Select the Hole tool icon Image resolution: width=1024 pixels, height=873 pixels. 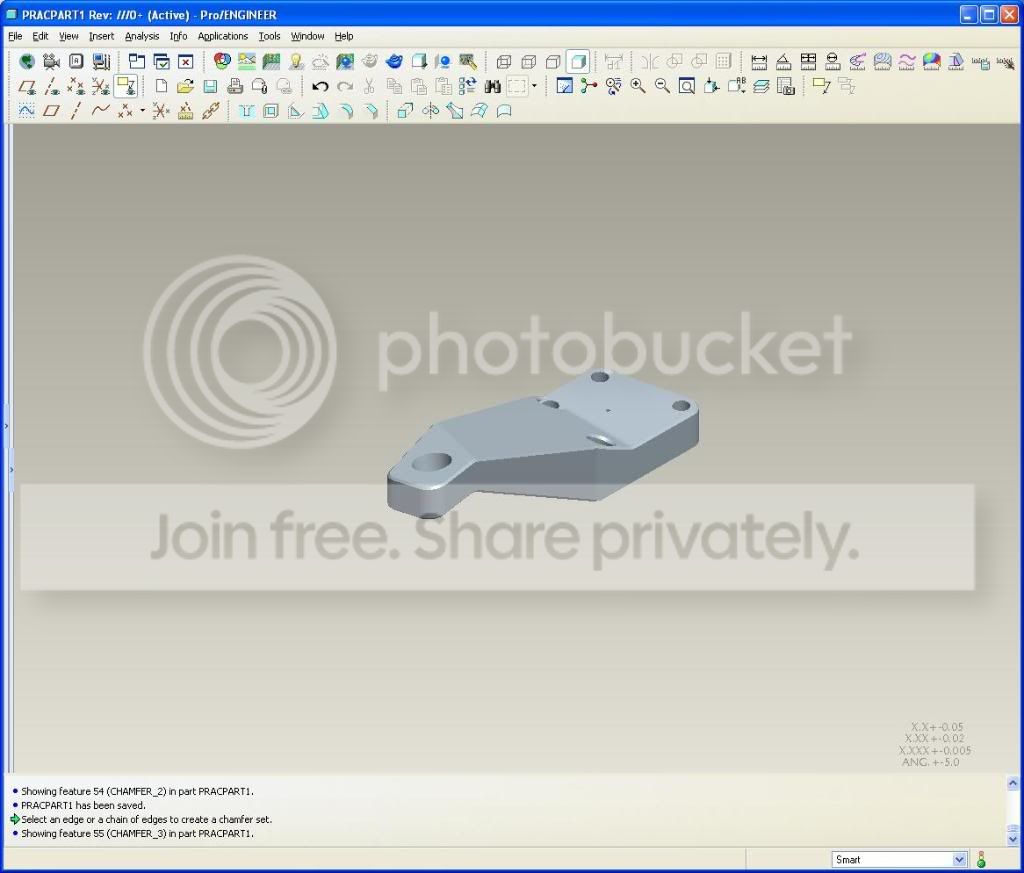coord(246,111)
